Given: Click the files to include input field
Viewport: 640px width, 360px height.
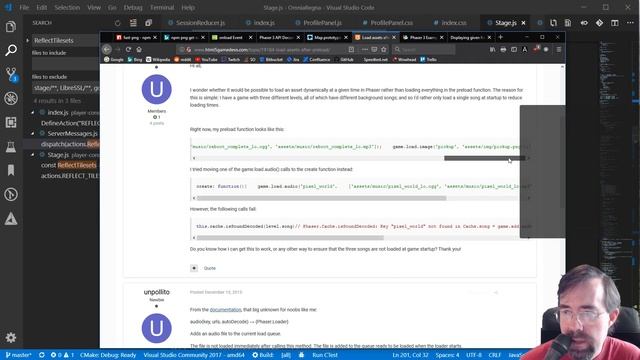Looking at the screenshot, I should pos(65,64).
